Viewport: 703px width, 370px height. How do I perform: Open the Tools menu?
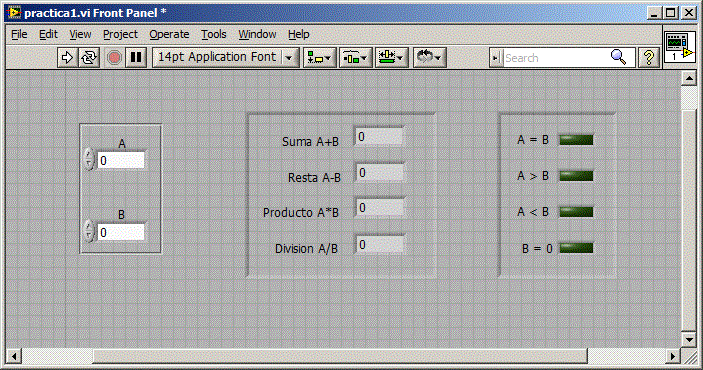(213, 35)
